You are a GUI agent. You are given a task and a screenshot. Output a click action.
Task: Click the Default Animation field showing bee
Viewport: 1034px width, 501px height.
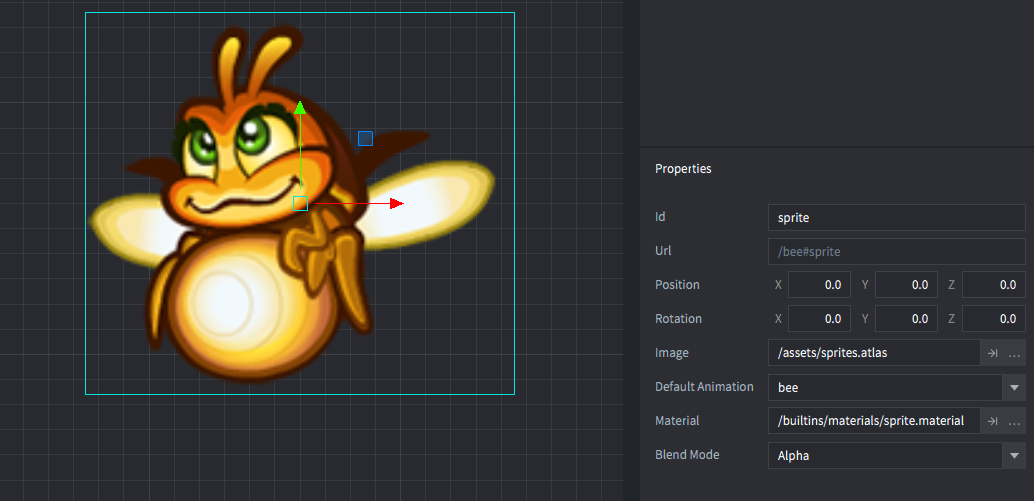pos(886,388)
